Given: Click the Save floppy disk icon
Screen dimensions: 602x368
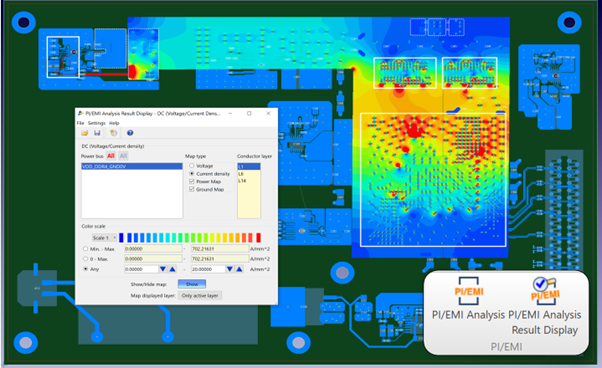Looking at the screenshot, I should point(97,133).
